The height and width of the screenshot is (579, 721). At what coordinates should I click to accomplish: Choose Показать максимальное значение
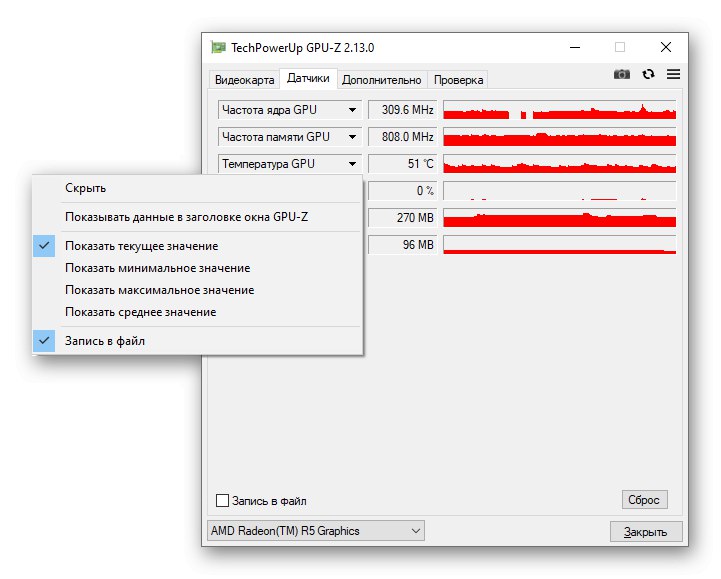point(198,290)
